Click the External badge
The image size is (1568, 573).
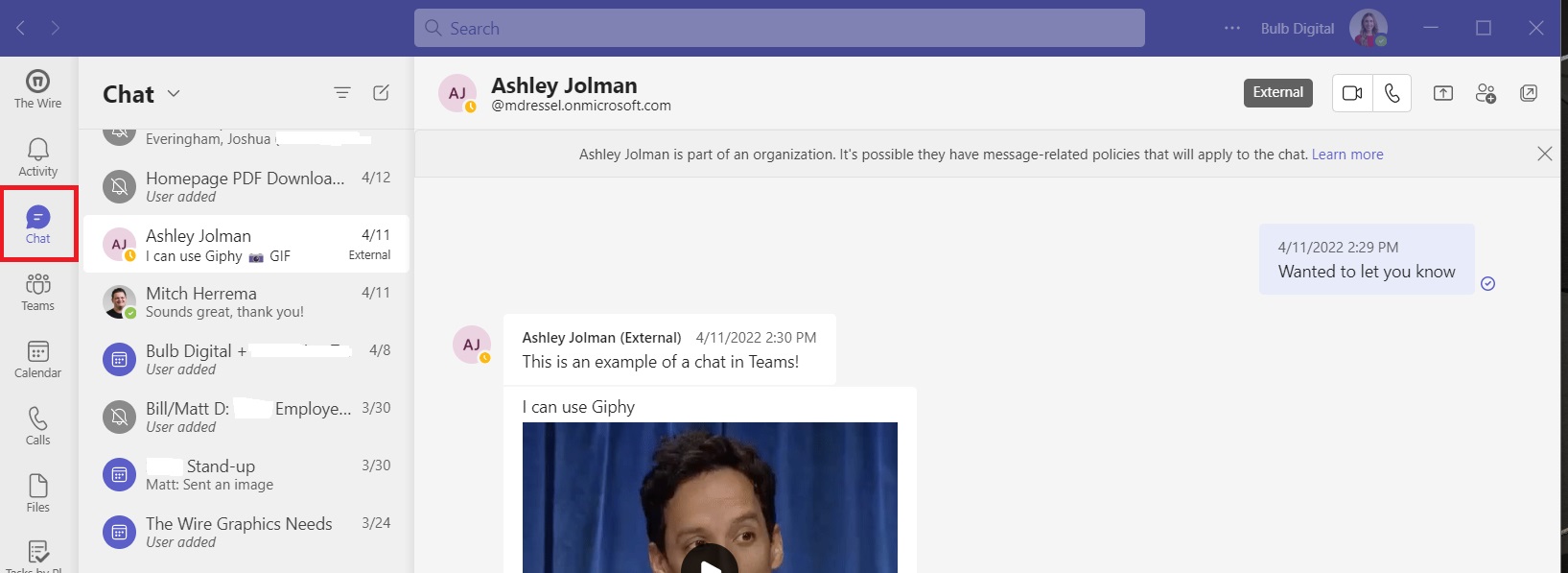(x=1278, y=92)
